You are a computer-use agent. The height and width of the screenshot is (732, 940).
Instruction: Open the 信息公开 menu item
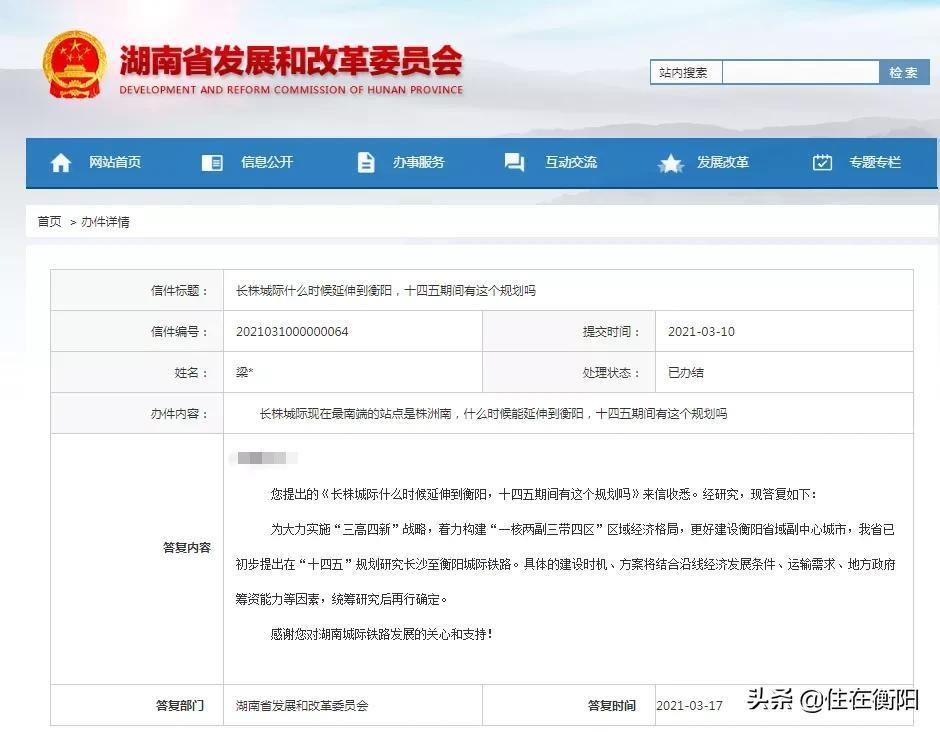click(x=267, y=162)
